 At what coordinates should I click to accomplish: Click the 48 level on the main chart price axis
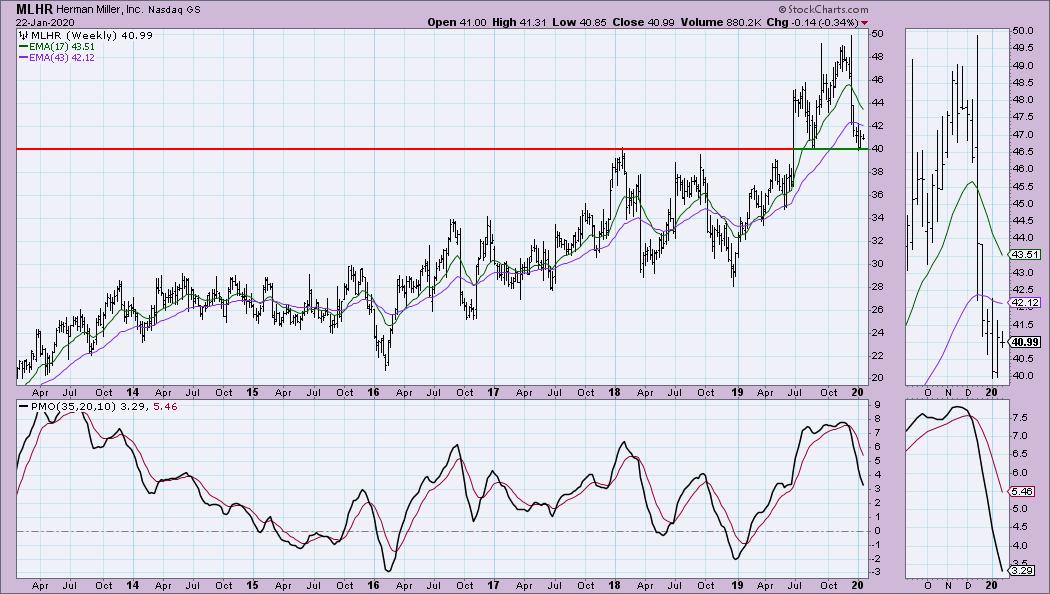(877, 56)
